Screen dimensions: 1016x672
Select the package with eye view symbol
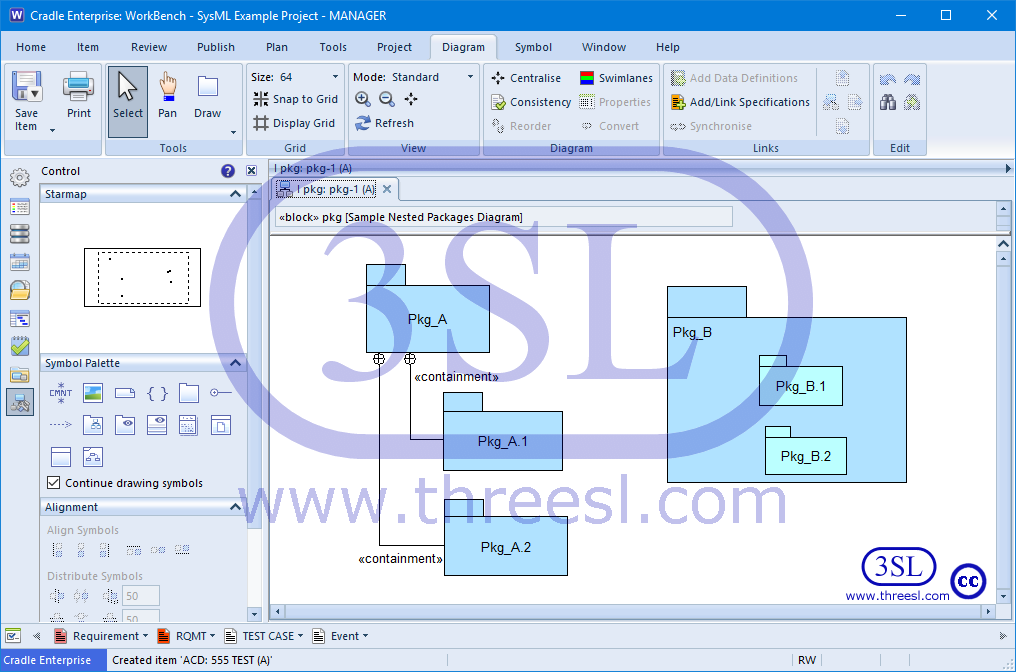point(125,425)
